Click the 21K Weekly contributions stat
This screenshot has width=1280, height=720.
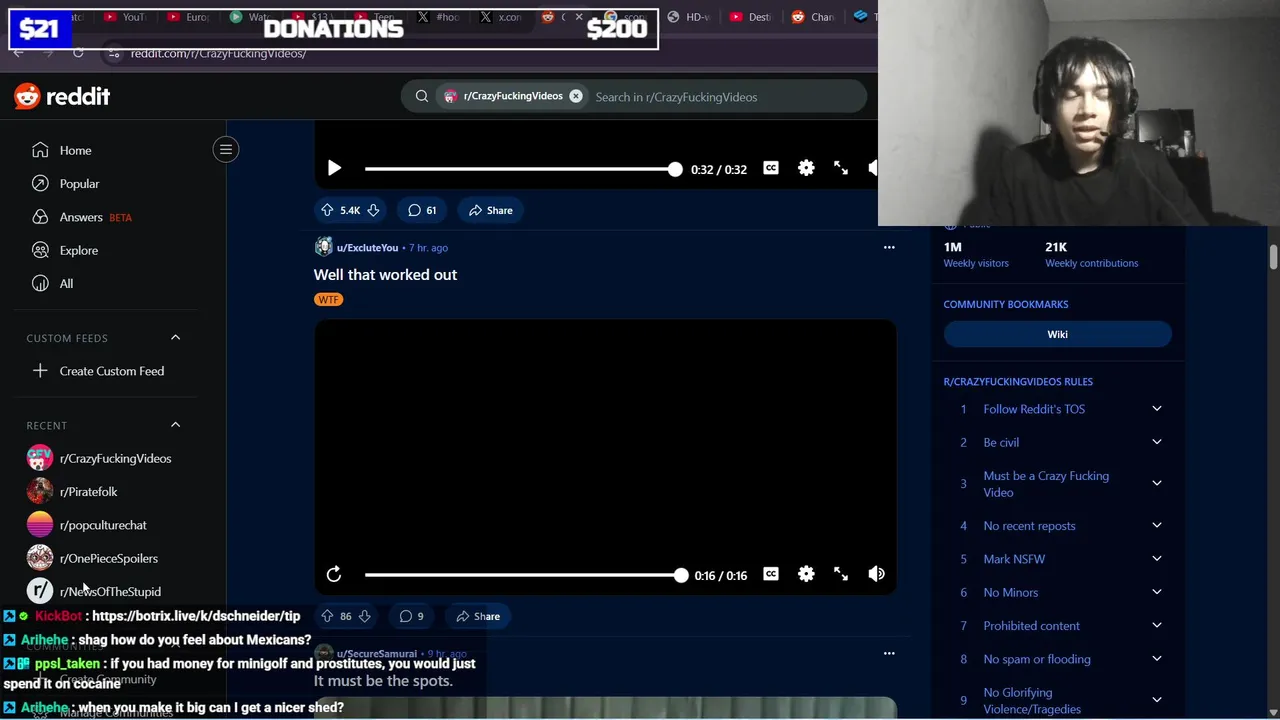point(1091,255)
